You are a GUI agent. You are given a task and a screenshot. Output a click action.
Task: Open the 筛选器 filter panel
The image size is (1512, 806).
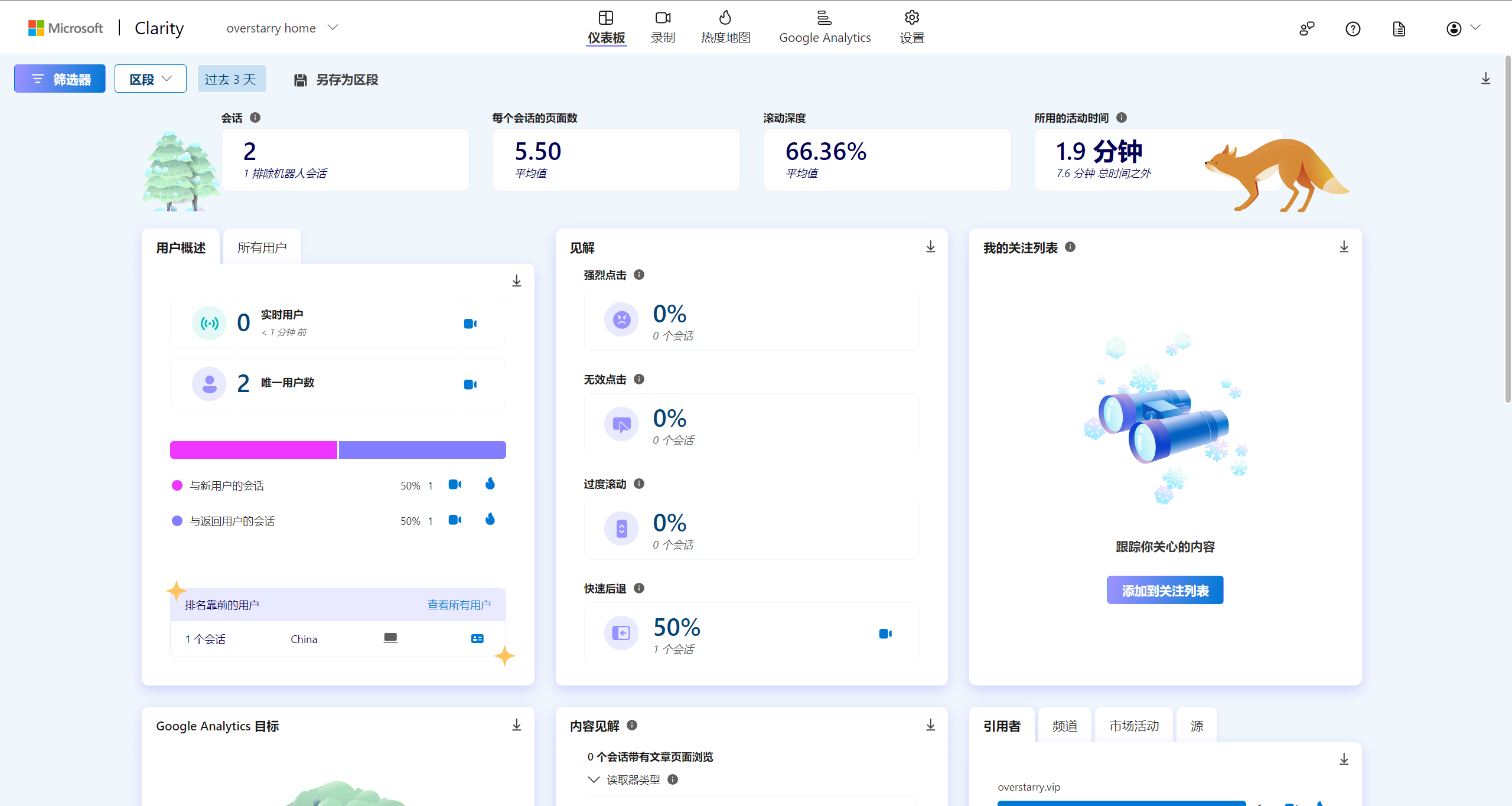tap(60, 79)
